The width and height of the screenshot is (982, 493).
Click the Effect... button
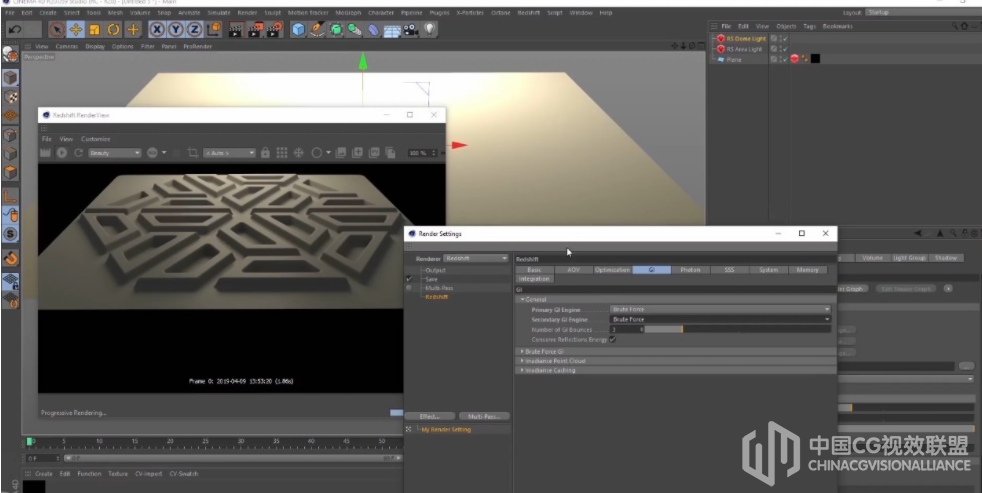(x=430, y=416)
